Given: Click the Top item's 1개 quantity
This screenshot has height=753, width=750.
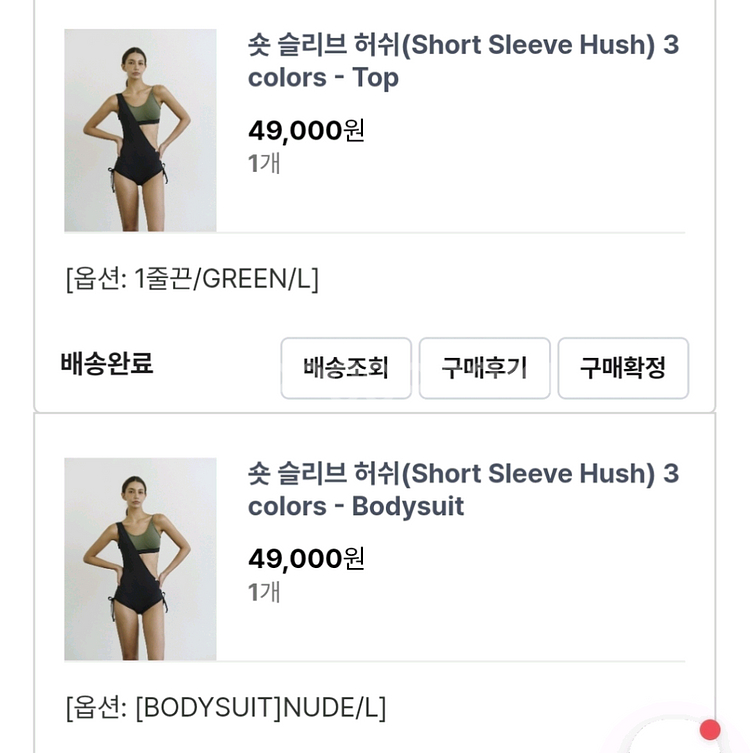Looking at the screenshot, I should pos(264,163).
